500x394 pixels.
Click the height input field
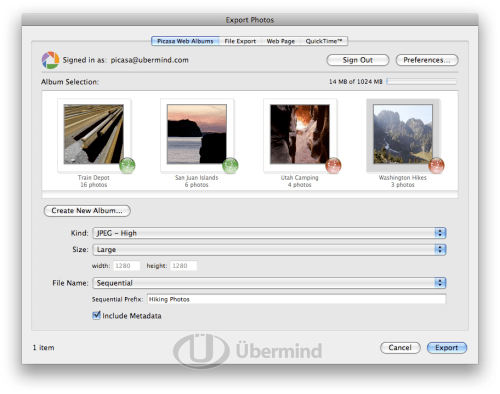(x=184, y=266)
